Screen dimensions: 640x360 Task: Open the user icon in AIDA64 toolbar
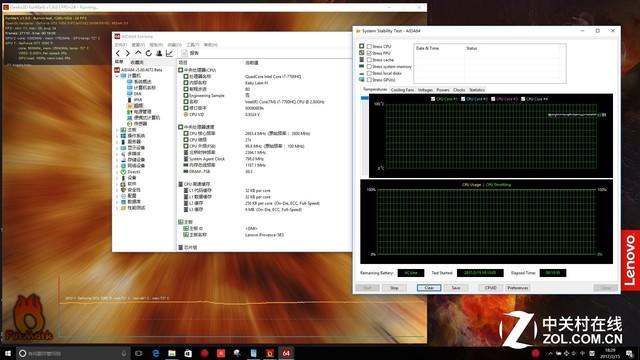159,53
